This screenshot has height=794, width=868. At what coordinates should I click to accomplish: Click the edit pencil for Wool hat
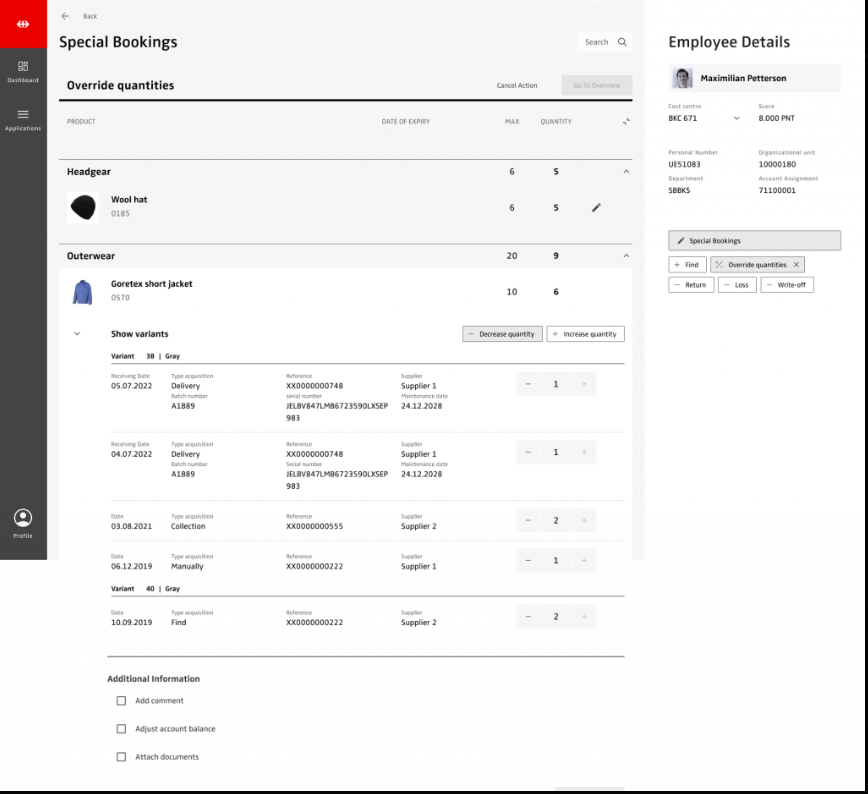click(596, 207)
